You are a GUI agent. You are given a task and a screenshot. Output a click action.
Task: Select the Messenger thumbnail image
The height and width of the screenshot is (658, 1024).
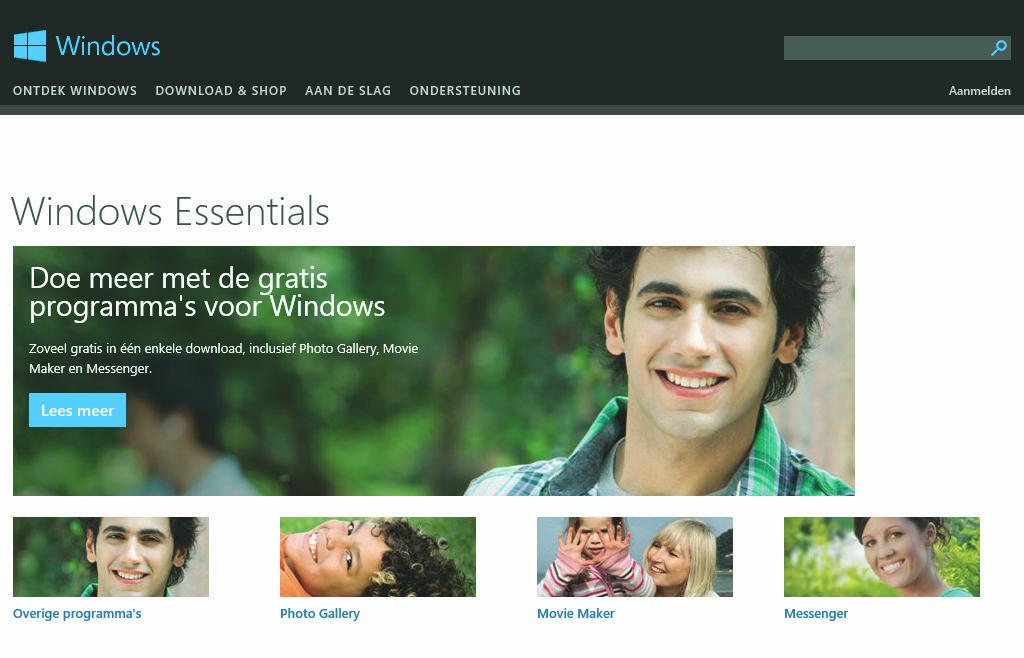882,557
